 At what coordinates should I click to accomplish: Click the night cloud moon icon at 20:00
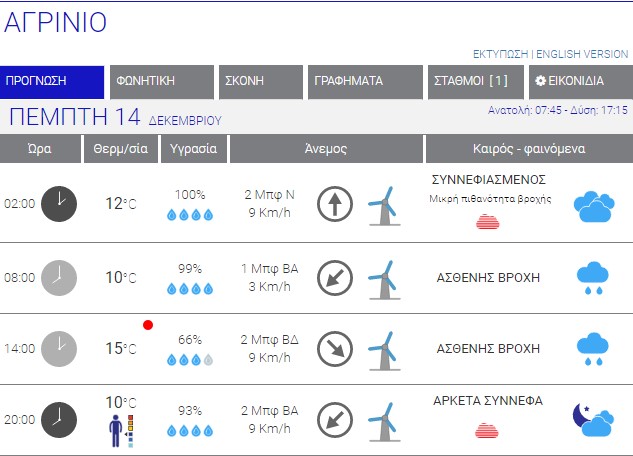[592, 421]
